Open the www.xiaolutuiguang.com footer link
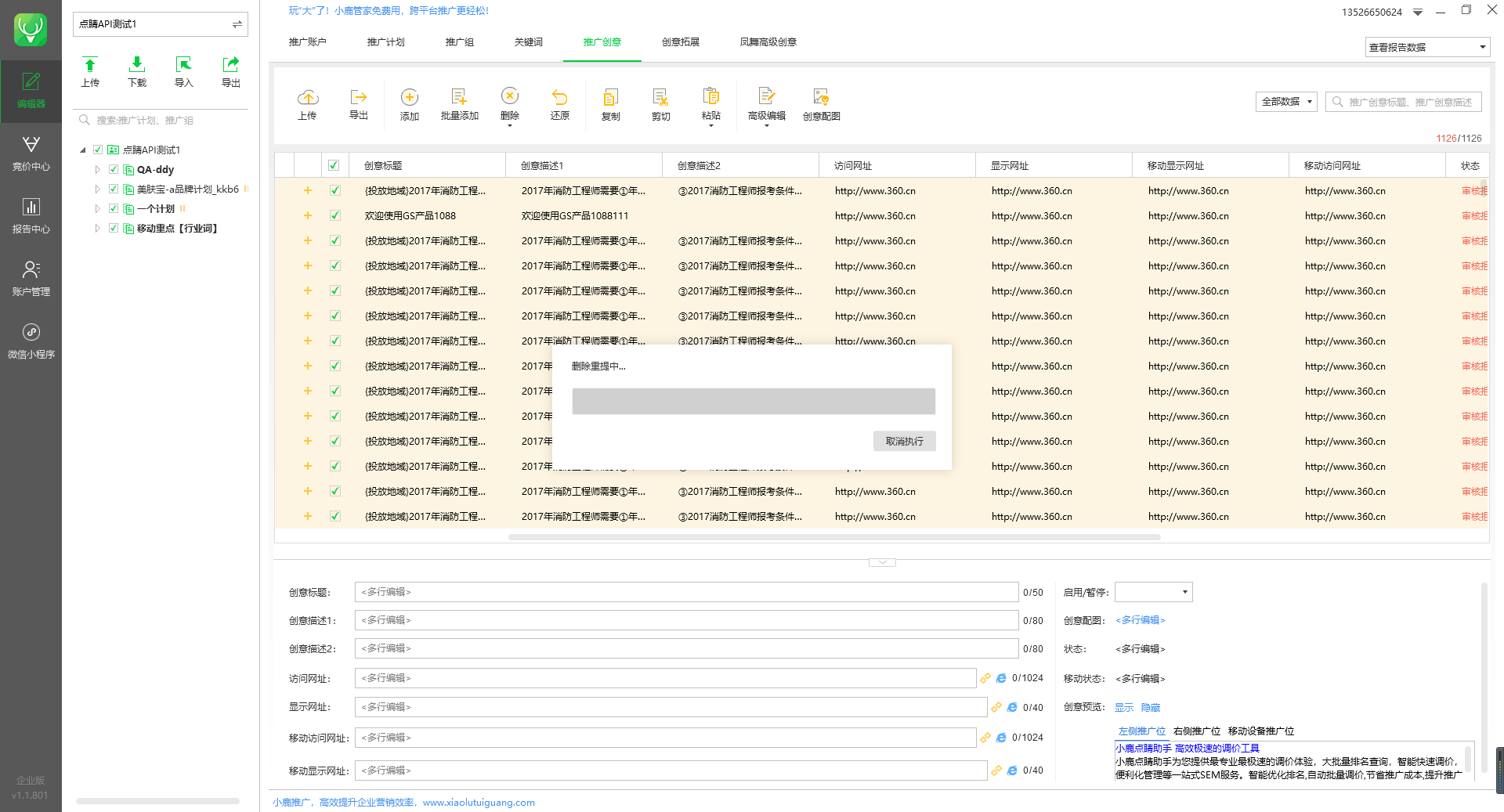Viewport: 1504px width, 812px height. coord(479,803)
